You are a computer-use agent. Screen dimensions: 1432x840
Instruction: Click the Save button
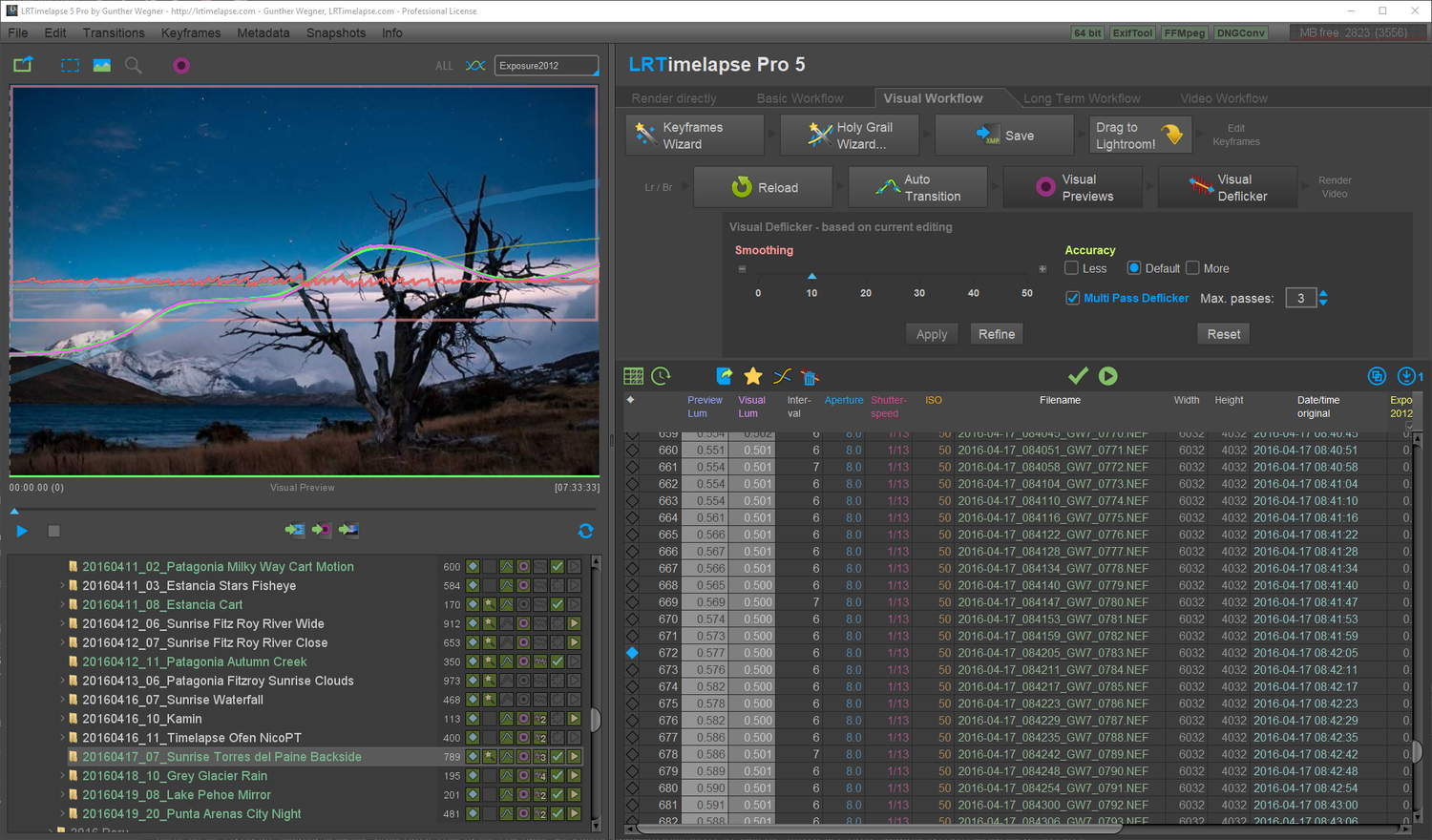[1004, 136]
